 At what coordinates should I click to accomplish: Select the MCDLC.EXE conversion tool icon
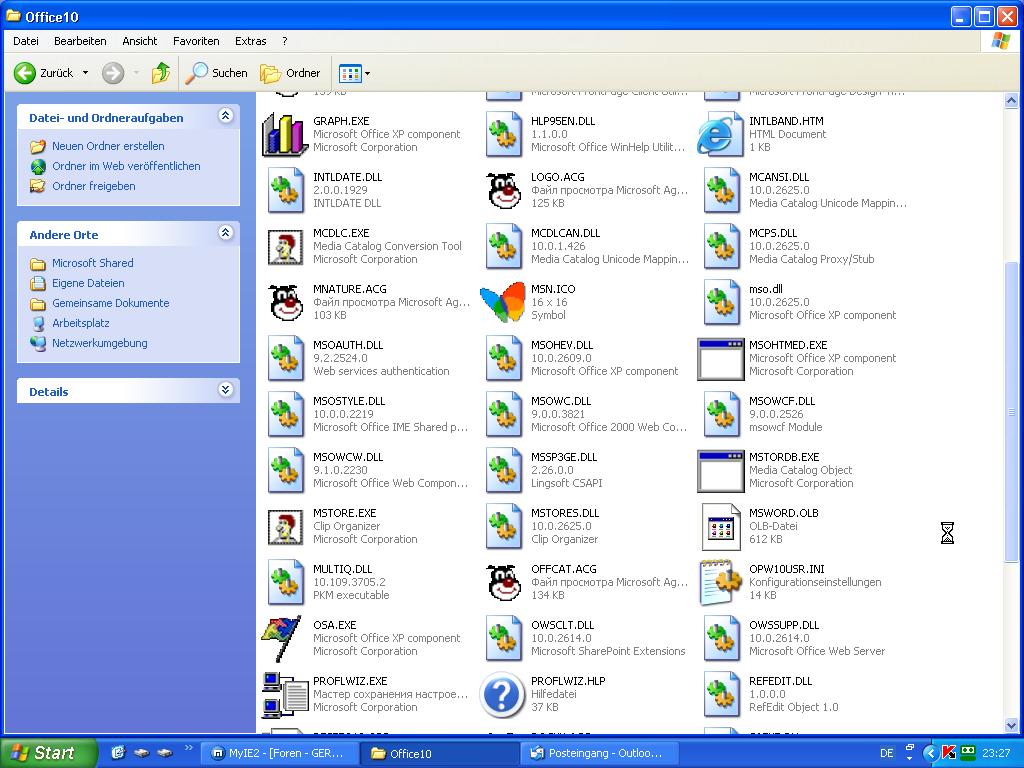285,246
